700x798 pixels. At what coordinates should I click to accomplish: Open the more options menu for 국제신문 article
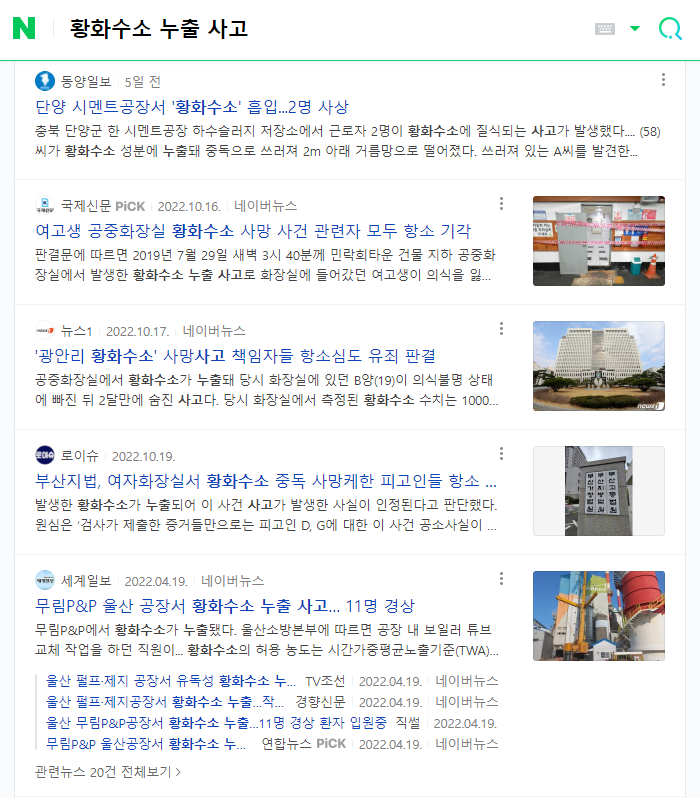pos(501,204)
